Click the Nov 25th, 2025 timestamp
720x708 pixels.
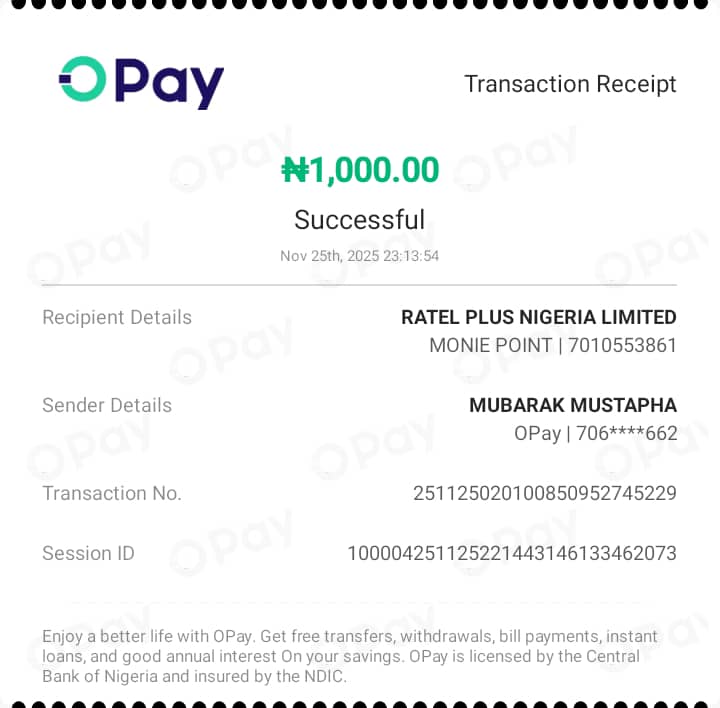pos(360,256)
